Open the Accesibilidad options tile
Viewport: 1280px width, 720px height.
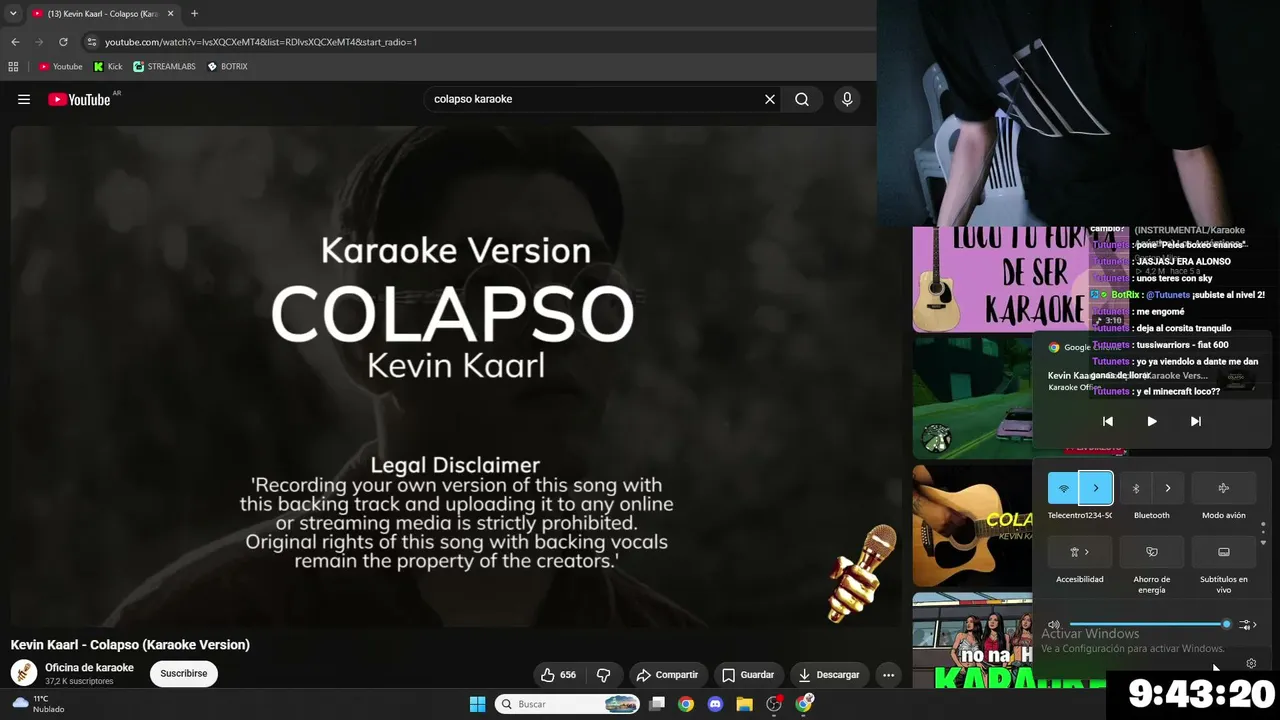click(x=1080, y=552)
